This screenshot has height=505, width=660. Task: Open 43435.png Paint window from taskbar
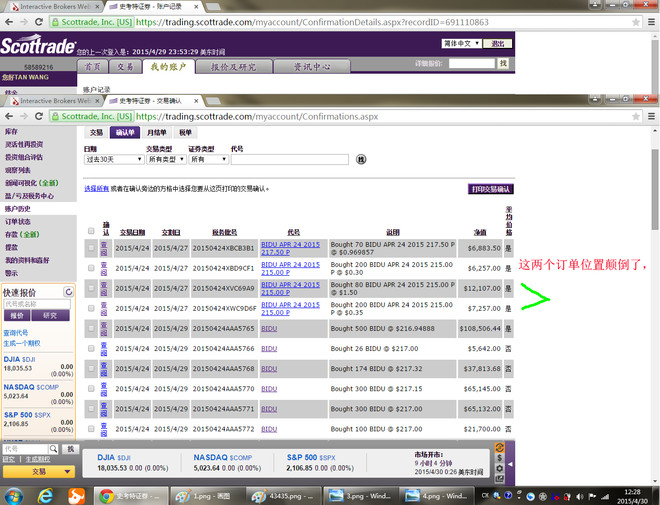[x=283, y=496]
